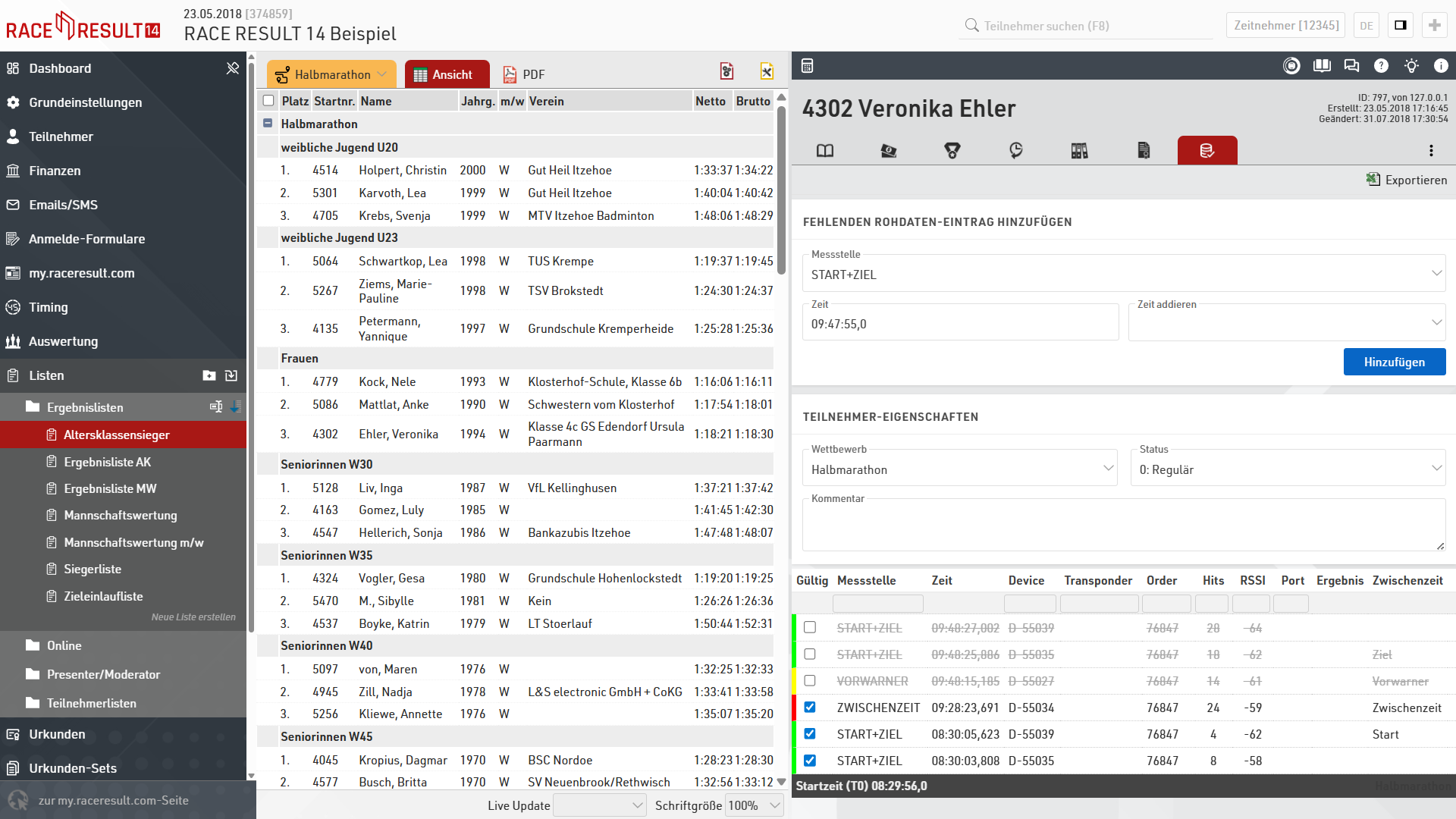Open the medal results tab icon
Image resolution: width=1456 pixels, height=819 pixels.
(952, 151)
